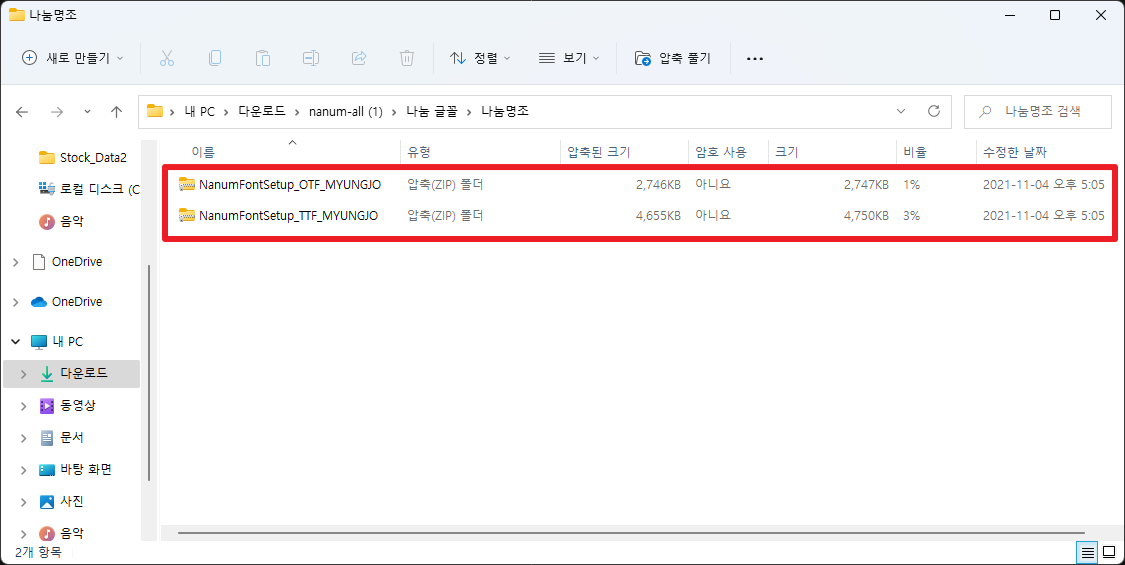Click nanum-all (1) breadcrumb

click(346, 112)
